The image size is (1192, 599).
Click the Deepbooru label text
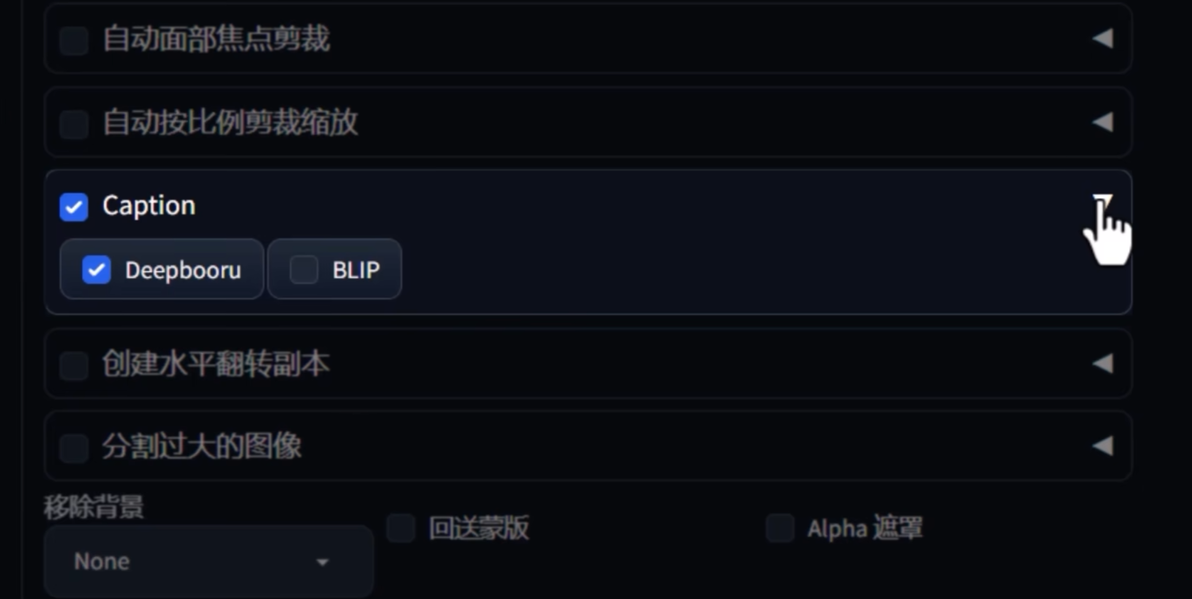[183, 271]
